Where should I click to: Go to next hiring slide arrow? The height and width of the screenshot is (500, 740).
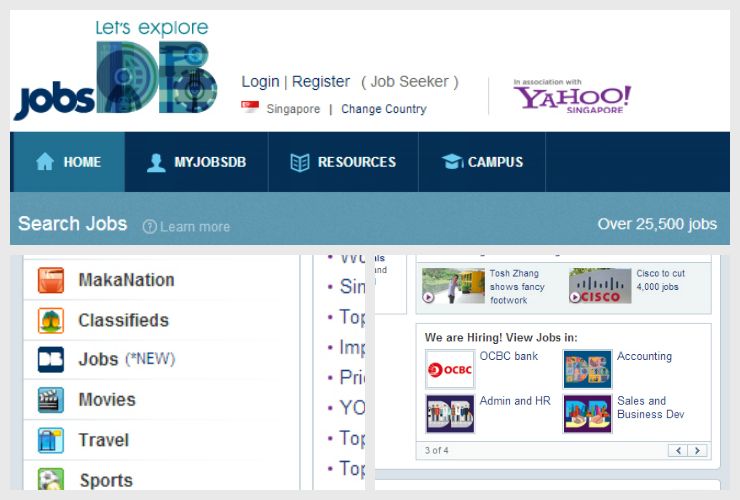(697, 451)
